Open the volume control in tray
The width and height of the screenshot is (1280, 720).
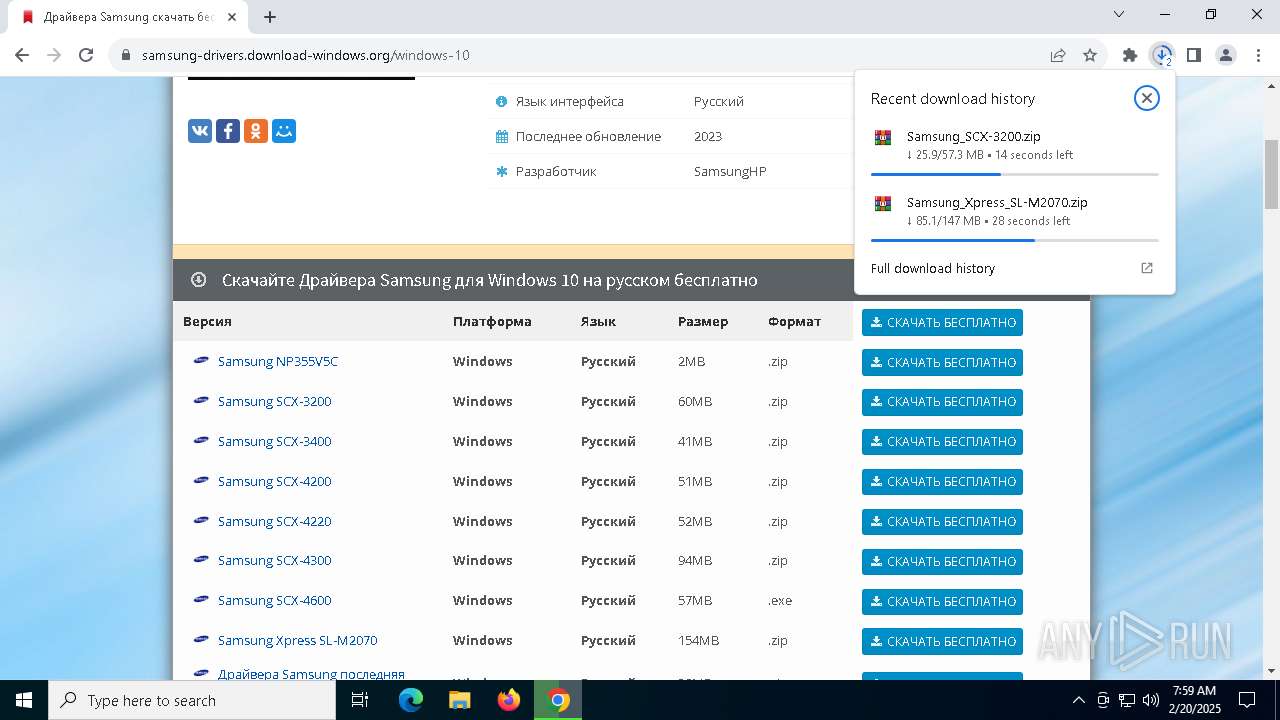[1151, 700]
